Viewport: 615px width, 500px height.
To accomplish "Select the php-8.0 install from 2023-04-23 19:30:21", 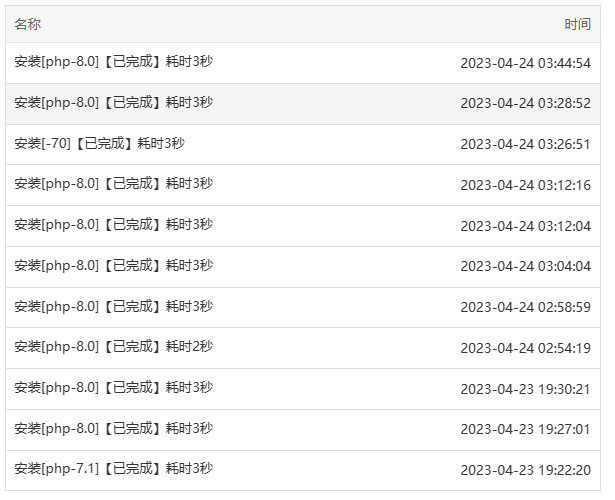I will point(303,389).
